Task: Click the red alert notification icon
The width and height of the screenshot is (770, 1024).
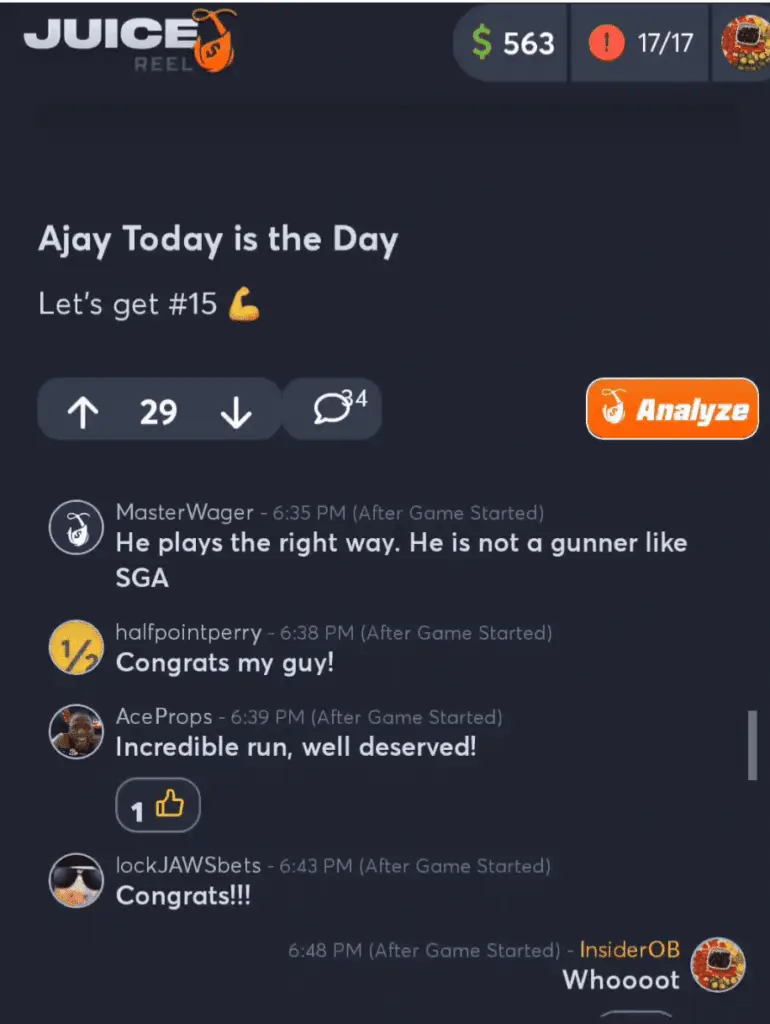Action: [x=606, y=43]
